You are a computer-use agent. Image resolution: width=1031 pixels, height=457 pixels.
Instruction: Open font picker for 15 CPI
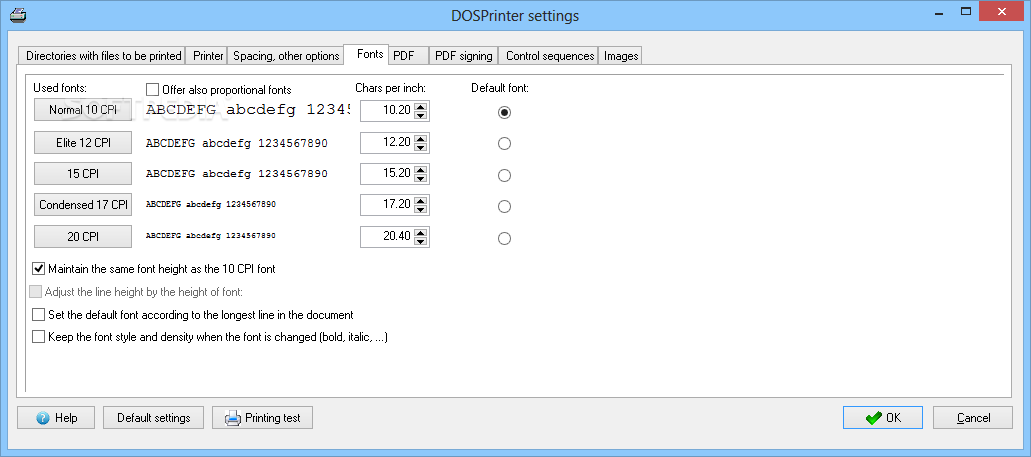(83, 174)
